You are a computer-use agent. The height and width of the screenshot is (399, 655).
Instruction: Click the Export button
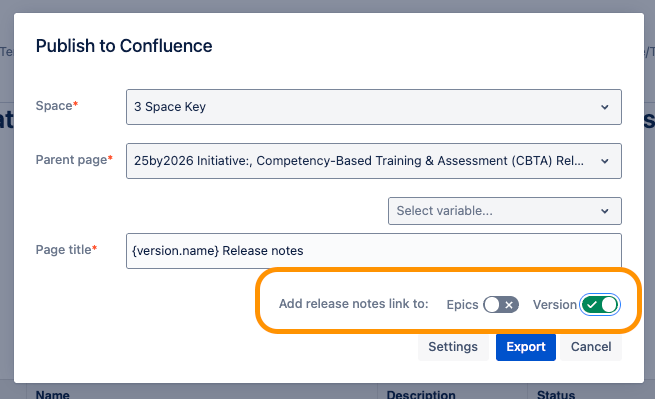[526, 347]
